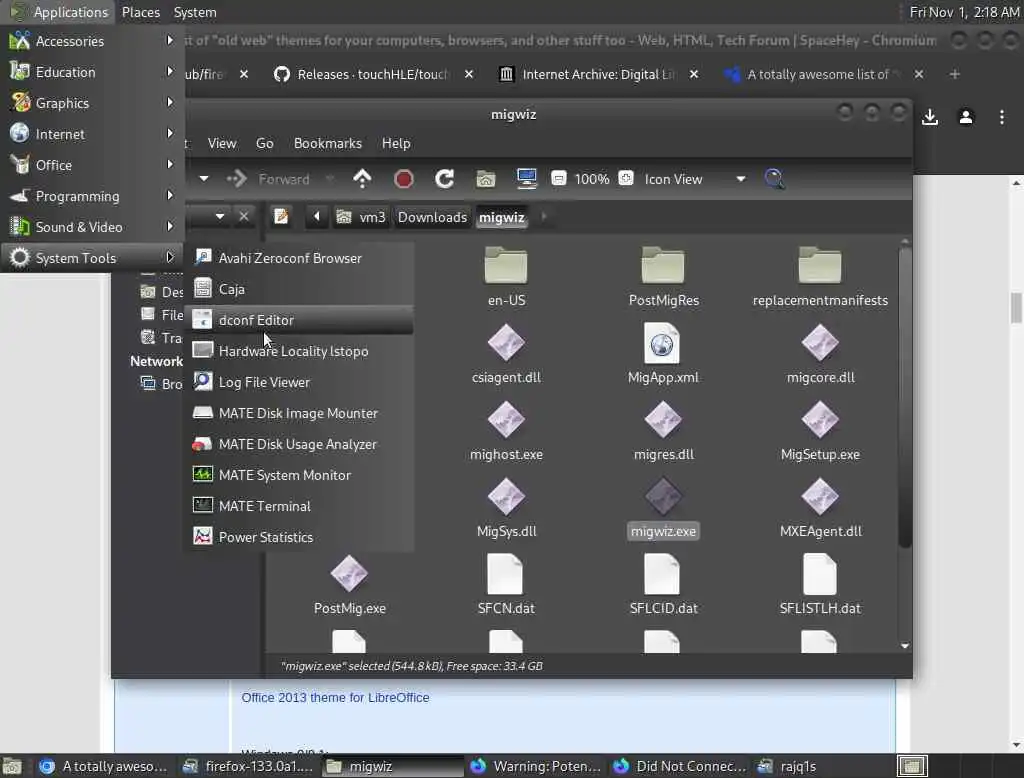Expand the Graphics category

(x=92, y=103)
